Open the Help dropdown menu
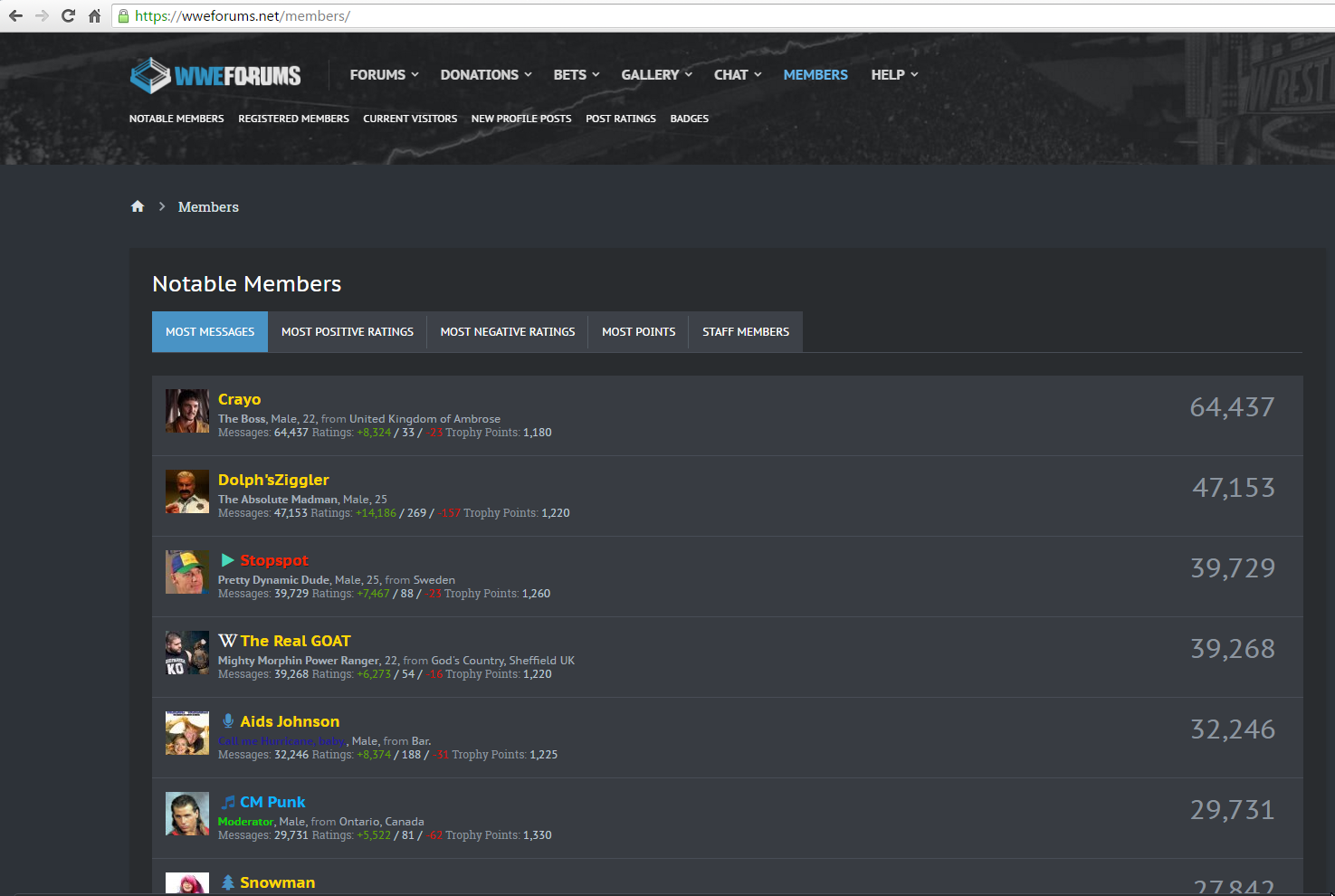This screenshot has height=896, width=1335. 894,75
